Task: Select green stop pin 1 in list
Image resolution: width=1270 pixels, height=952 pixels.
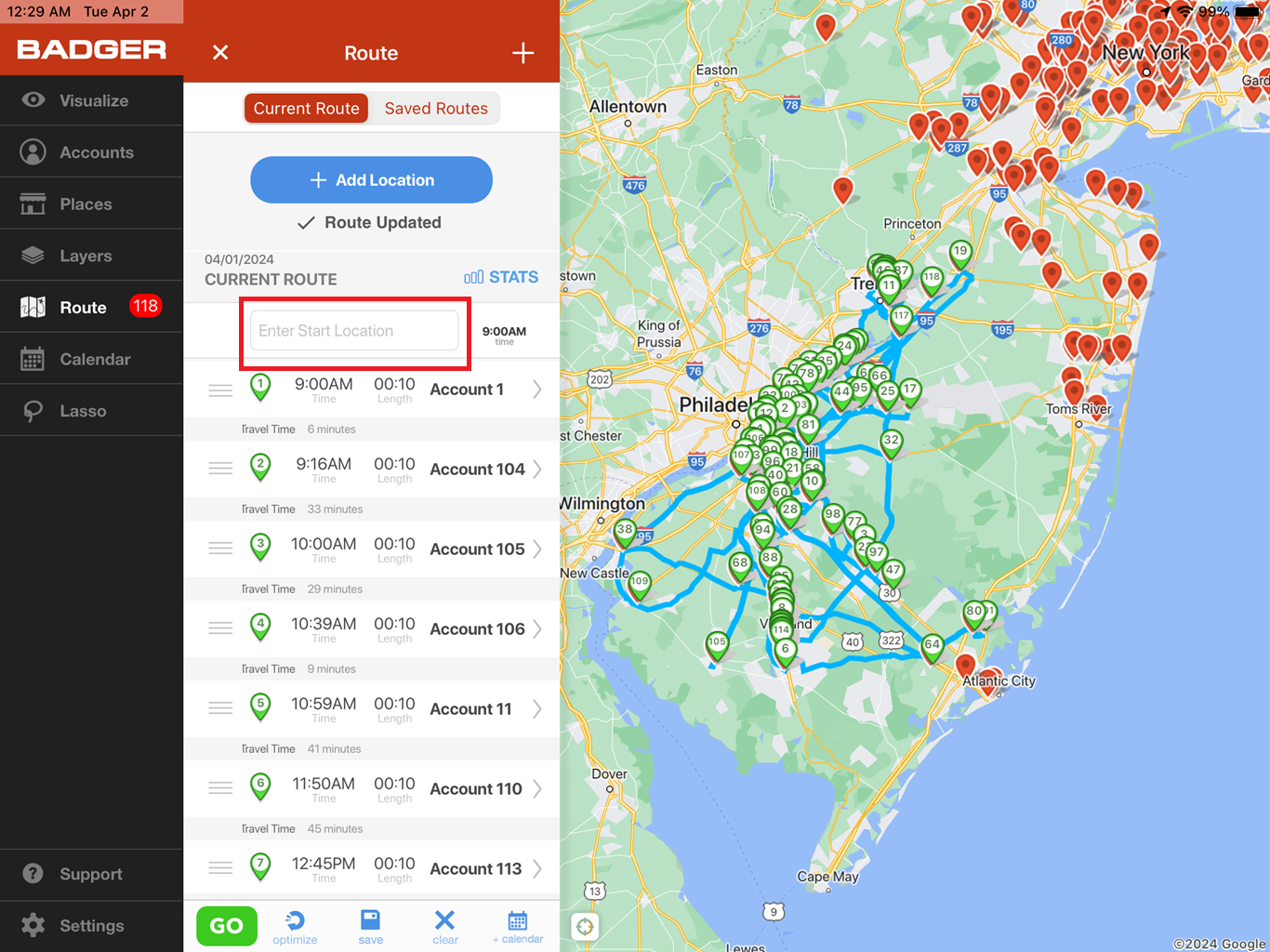Action: click(x=260, y=388)
